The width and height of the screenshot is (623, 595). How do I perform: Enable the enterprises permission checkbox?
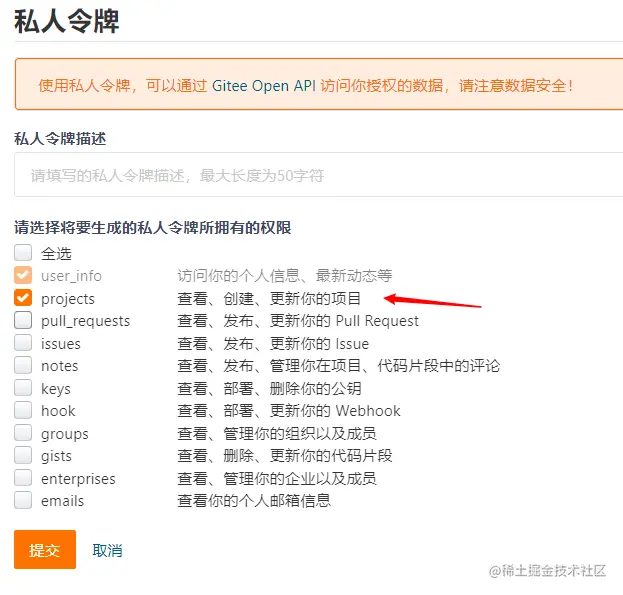tap(23, 477)
